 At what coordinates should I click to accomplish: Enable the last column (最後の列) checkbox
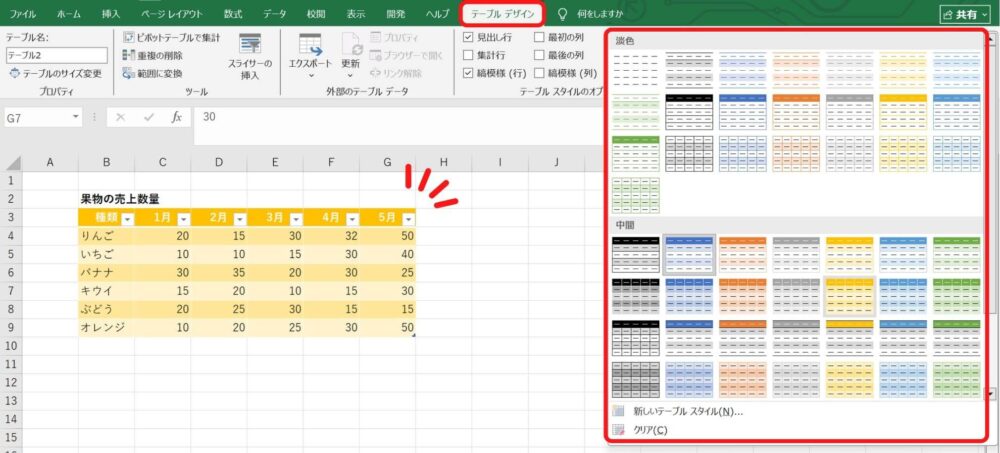tap(540, 56)
